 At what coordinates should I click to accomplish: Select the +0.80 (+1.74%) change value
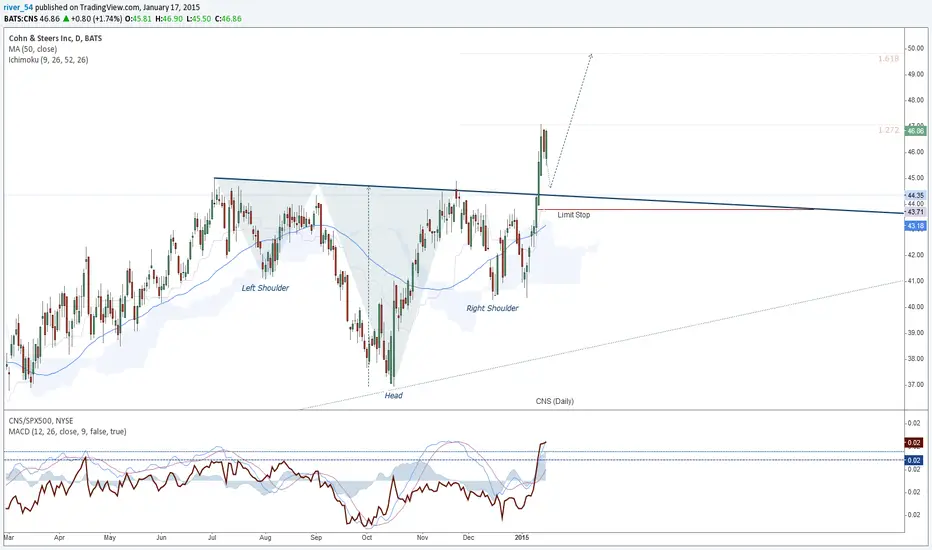[x=96, y=18]
